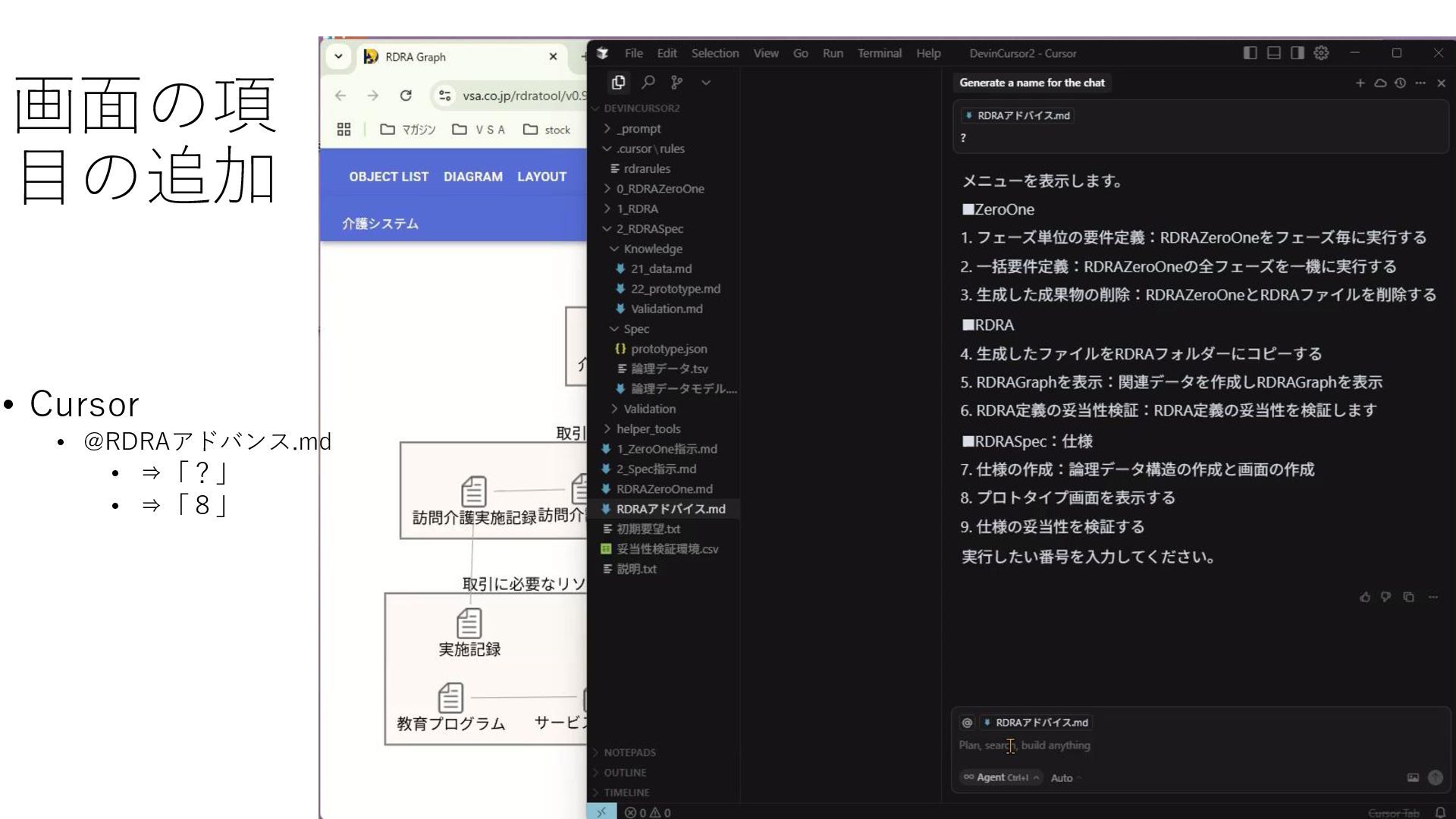This screenshot has width=1456, height=819.
Task: Open Cursor settings gear in title bar
Action: pyautogui.click(x=1321, y=52)
